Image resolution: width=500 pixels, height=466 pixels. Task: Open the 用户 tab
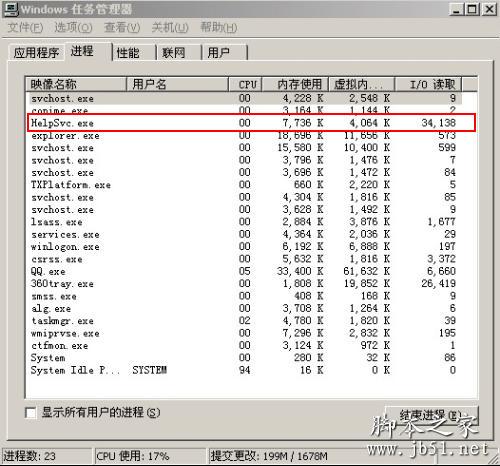pos(225,53)
